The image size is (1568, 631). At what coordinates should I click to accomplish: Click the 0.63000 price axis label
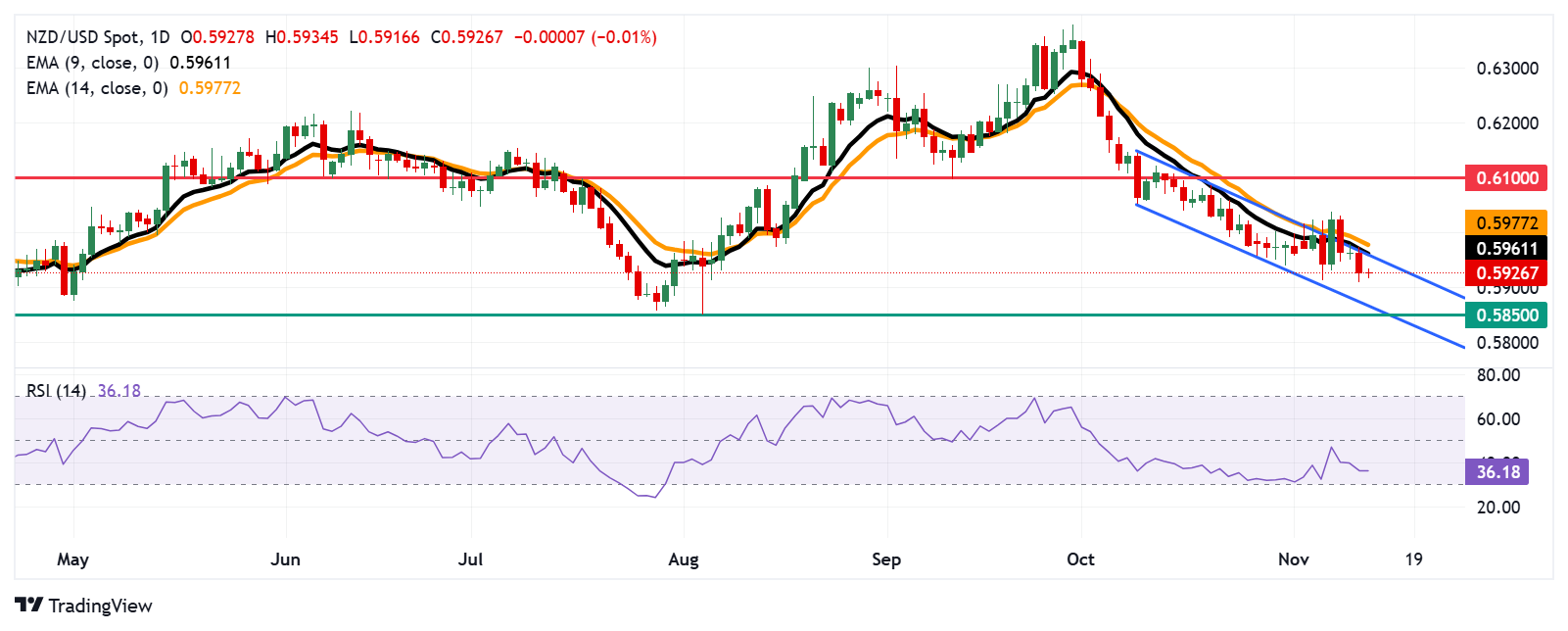click(1507, 69)
